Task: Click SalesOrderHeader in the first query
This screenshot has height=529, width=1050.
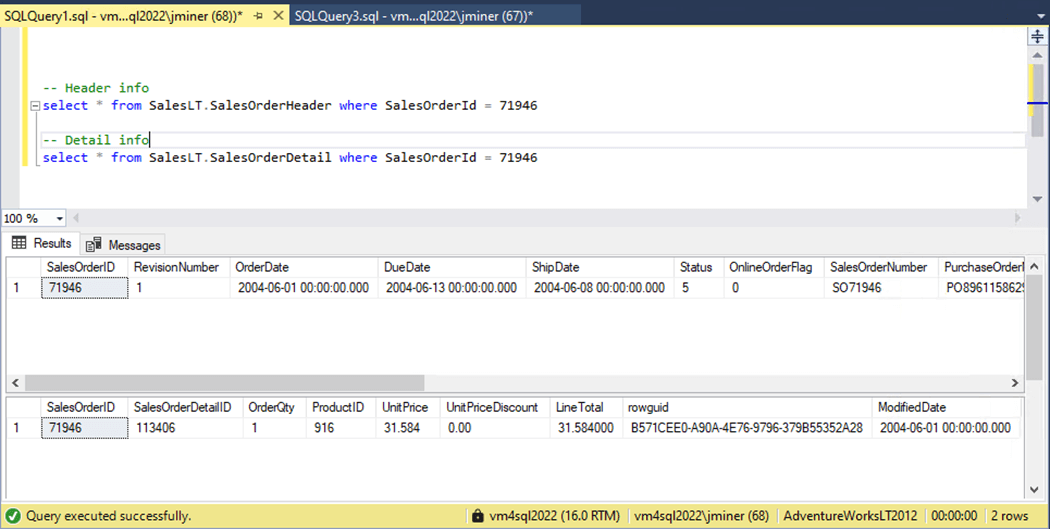Action: 271,105
